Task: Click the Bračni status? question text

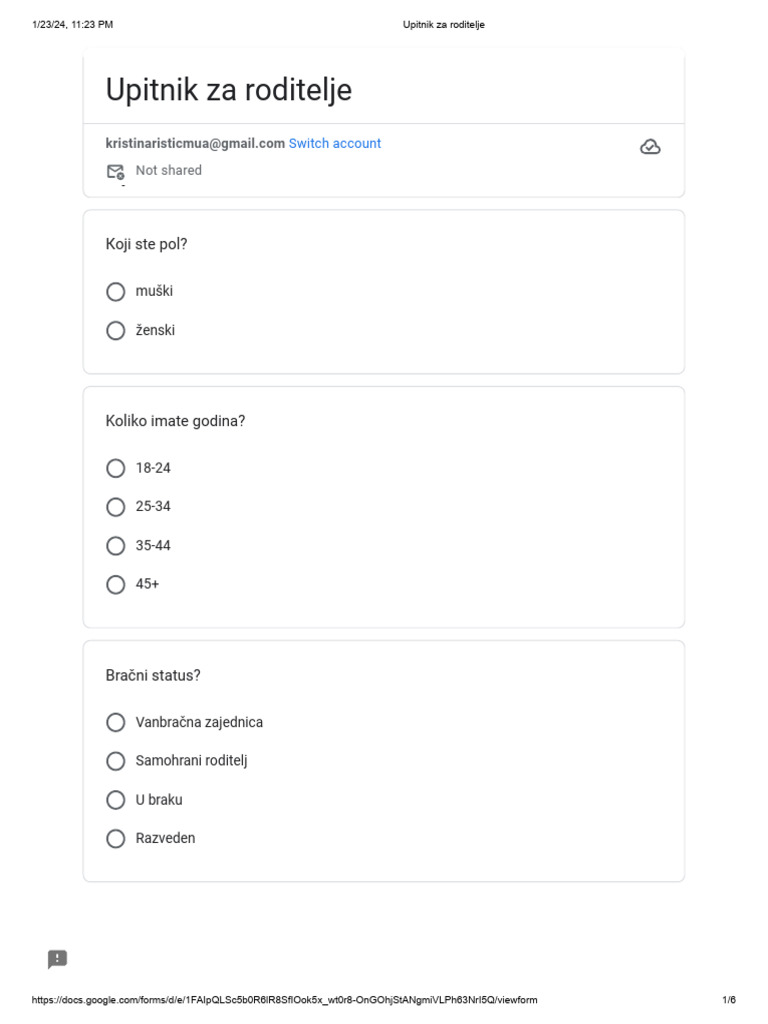Action: click(153, 675)
